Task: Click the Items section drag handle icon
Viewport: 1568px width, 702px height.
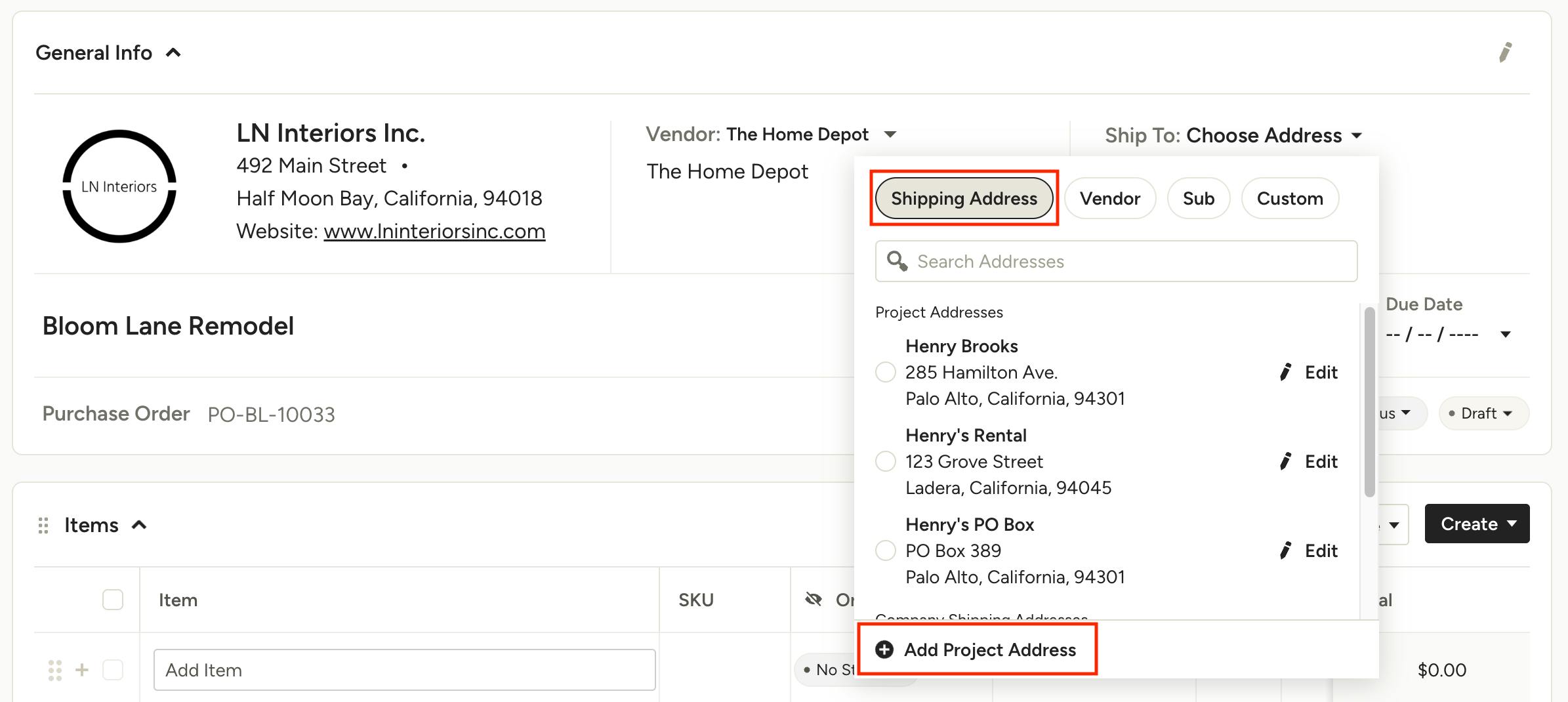Action: coord(43,525)
